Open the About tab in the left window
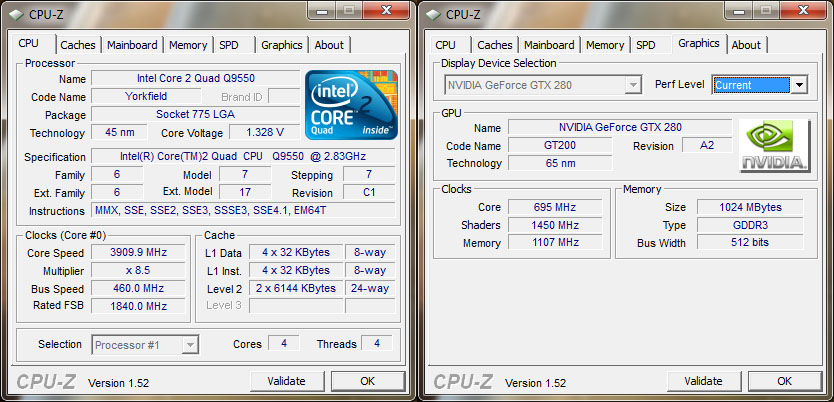 (x=329, y=45)
